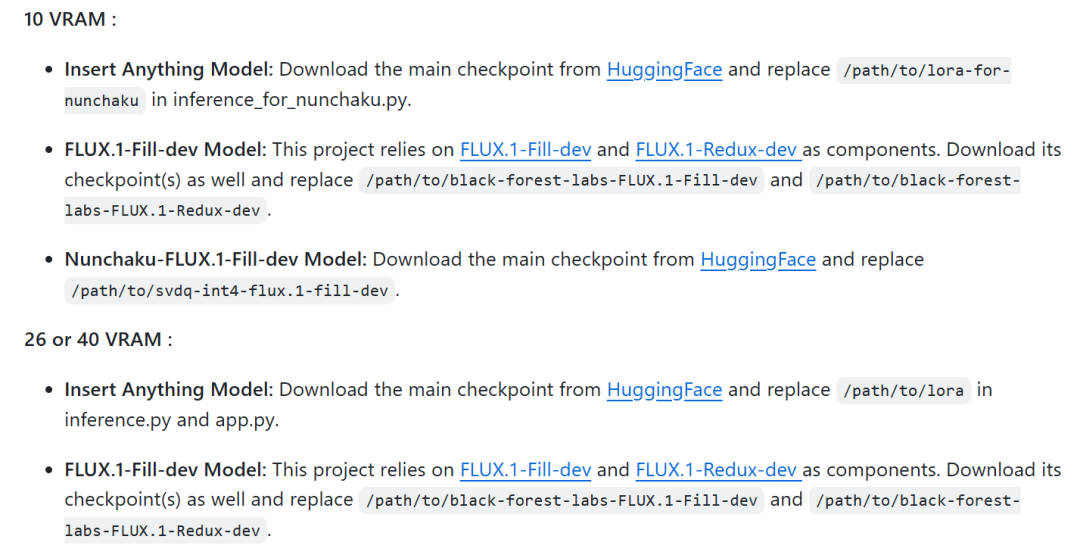Open FLUX.1-Fill-dev link under 26 or 40 VRAM
The width and height of the screenshot is (1080, 558).
tap(525, 470)
